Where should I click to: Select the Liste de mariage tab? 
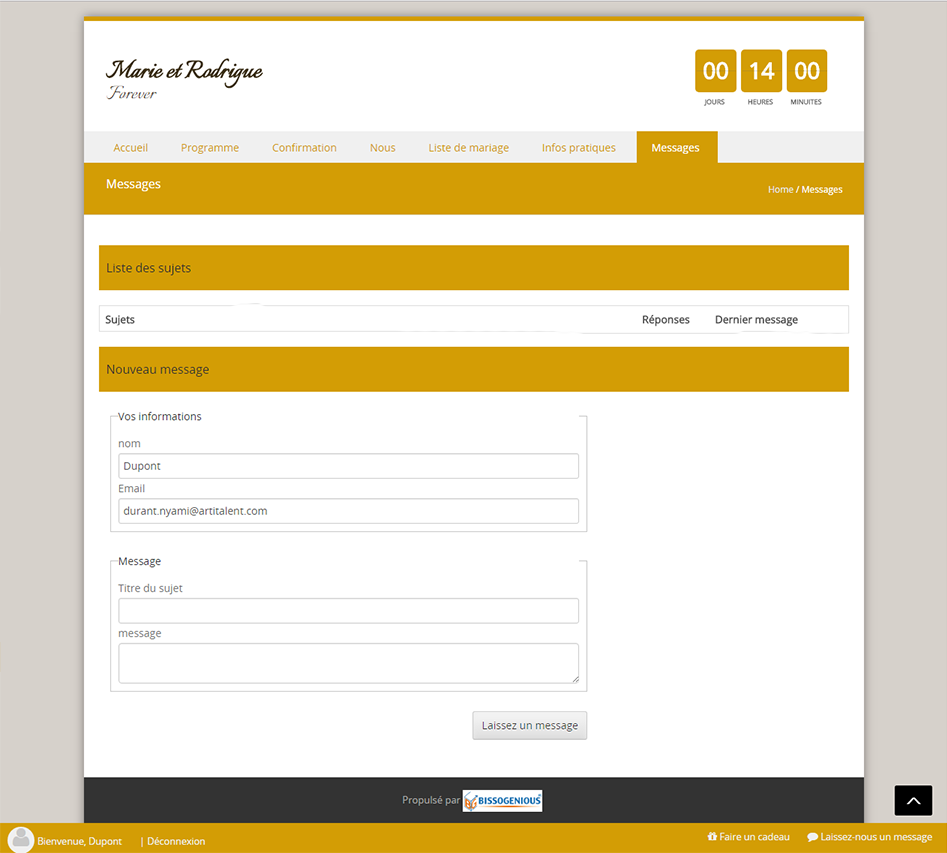[x=468, y=147]
